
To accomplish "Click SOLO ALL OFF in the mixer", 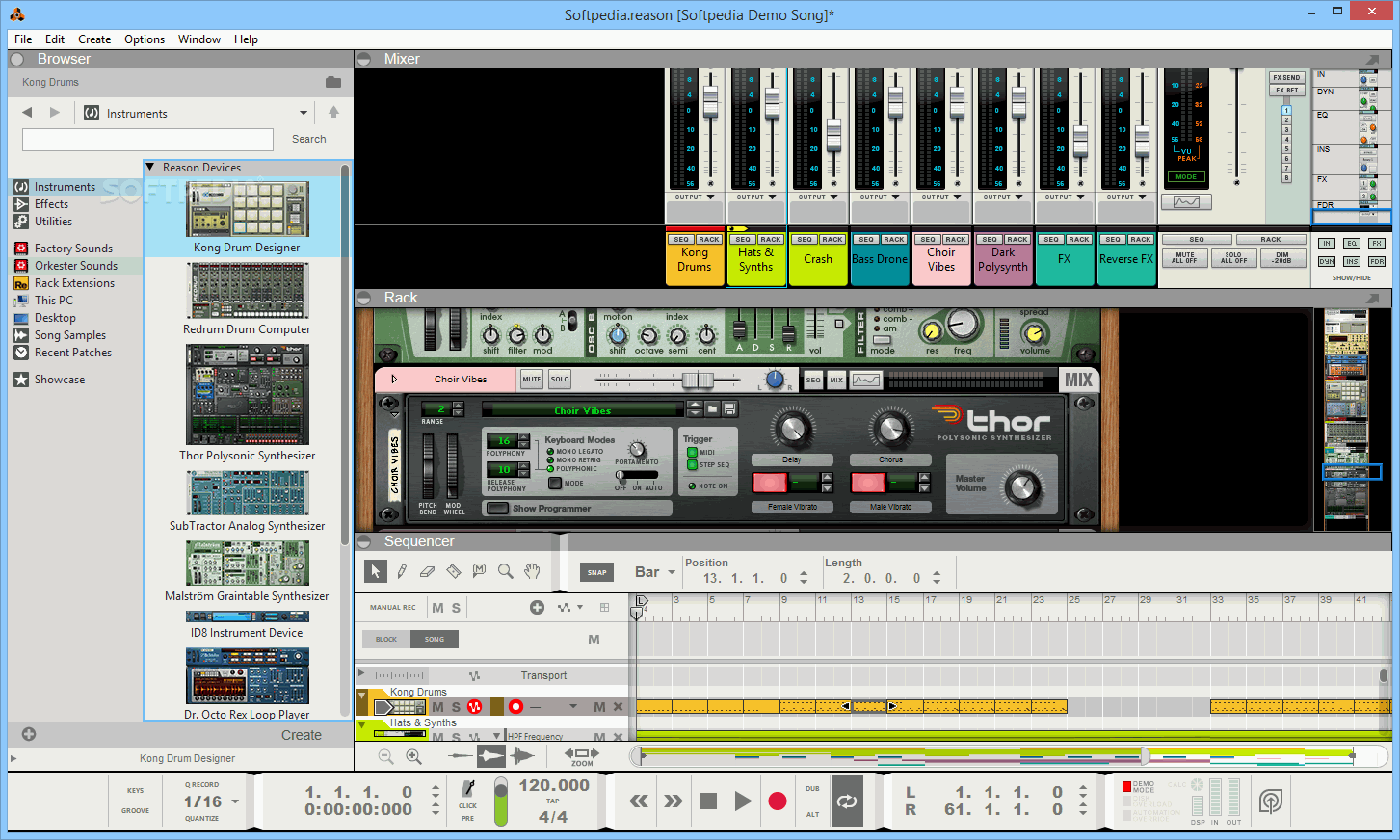I will click(1233, 258).
